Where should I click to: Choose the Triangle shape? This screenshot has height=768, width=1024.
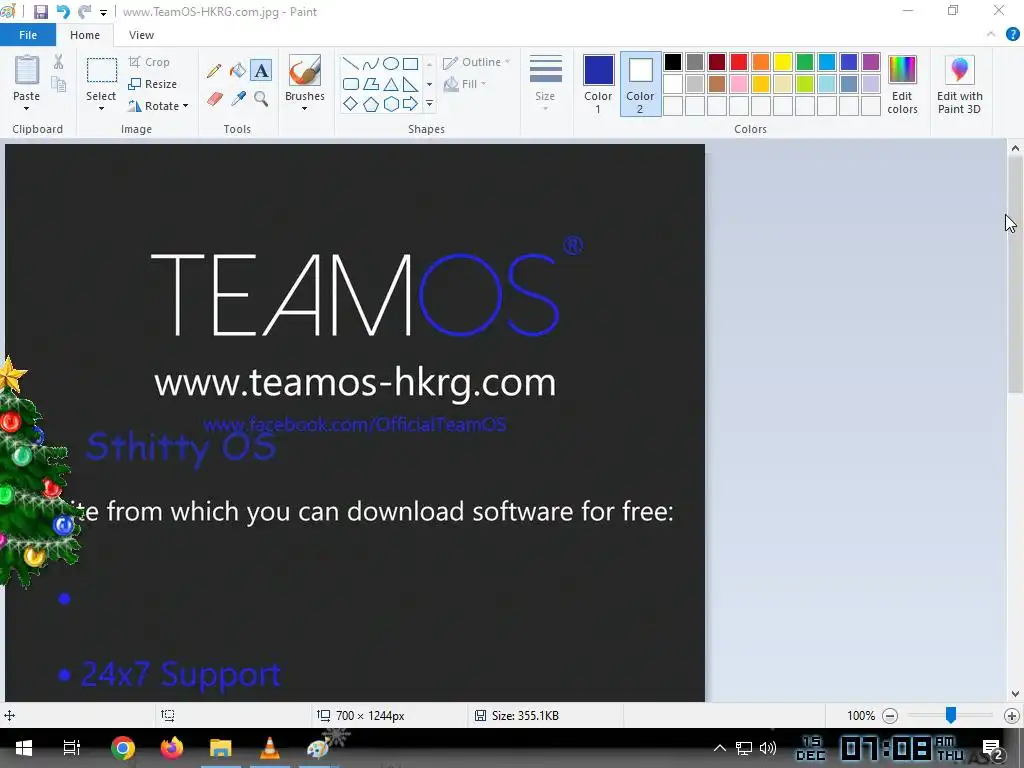(x=391, y=84)
